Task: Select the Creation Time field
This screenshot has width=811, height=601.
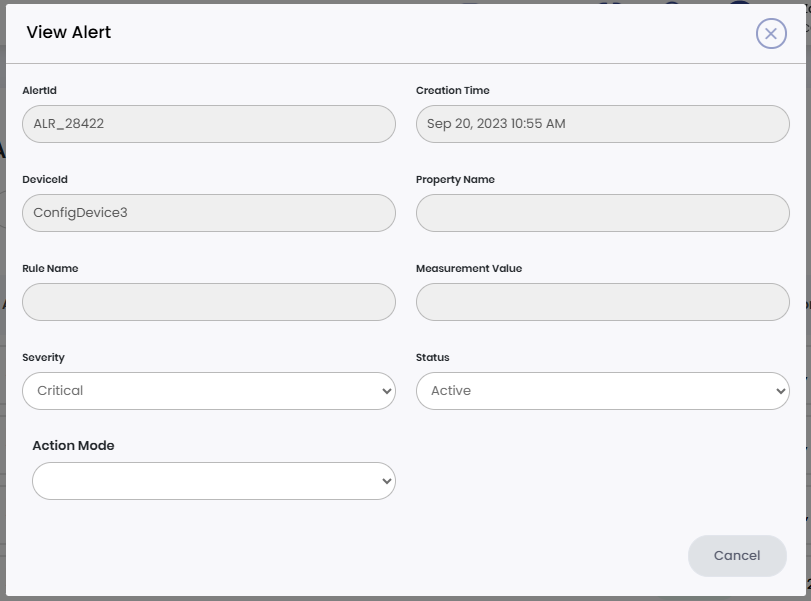Action: tap(602, 124)
